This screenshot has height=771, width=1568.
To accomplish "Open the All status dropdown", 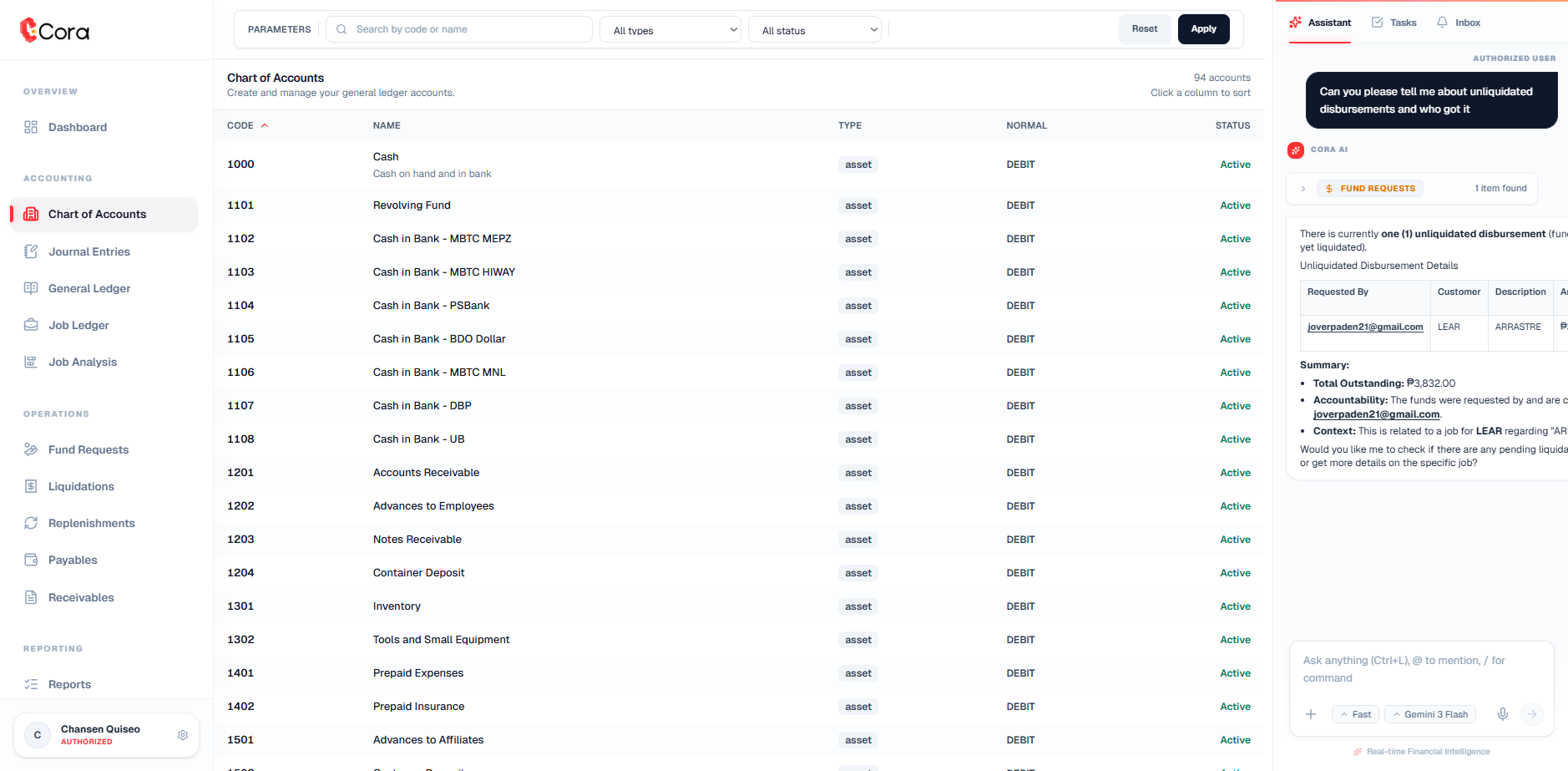I will pos(815,30).
